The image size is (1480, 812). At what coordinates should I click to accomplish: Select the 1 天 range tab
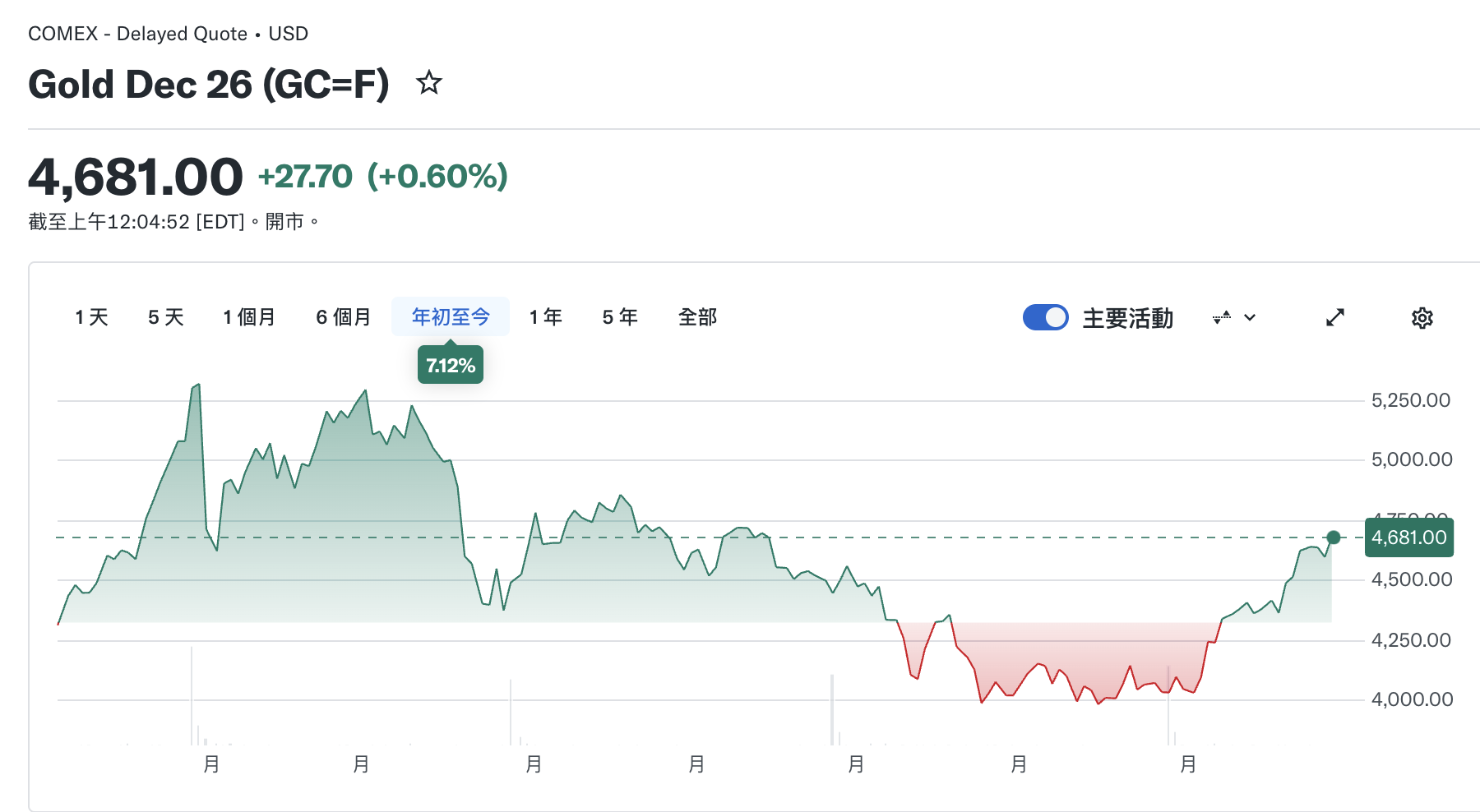coord(91,317)
